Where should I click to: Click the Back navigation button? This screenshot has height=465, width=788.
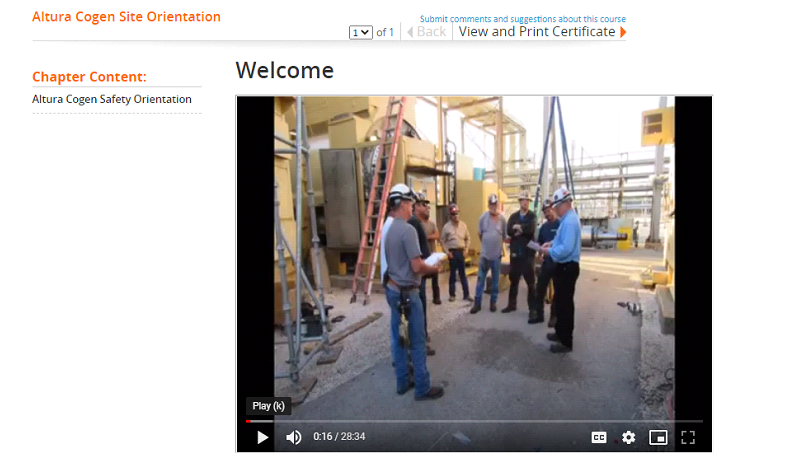pos(431,32)
